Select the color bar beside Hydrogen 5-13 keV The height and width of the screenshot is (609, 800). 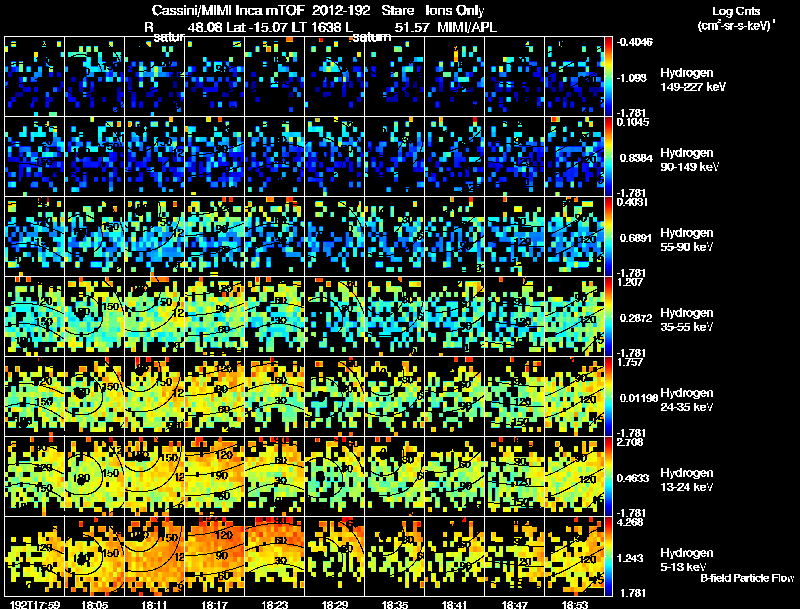(x=608, y=556)
